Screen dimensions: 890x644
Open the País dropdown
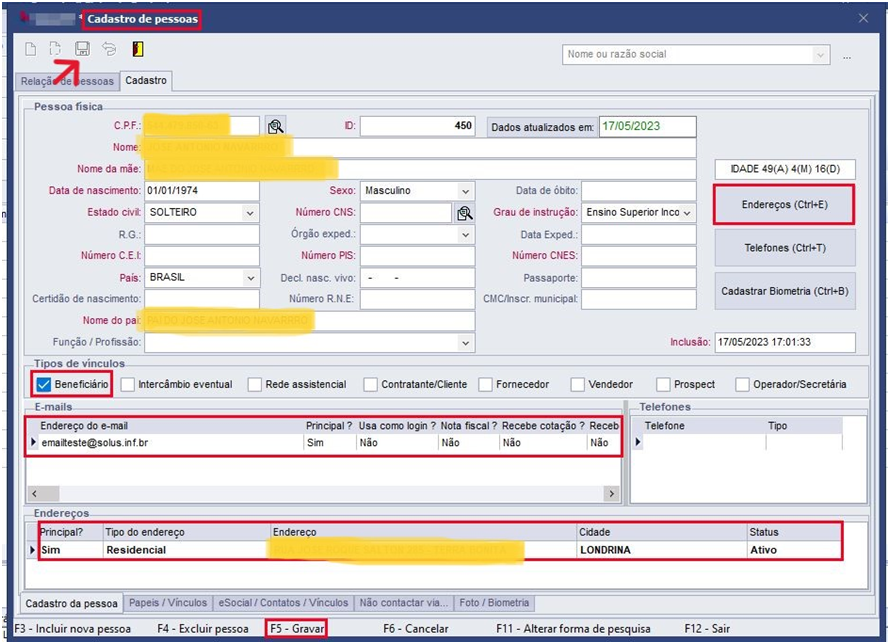[250, 277]
